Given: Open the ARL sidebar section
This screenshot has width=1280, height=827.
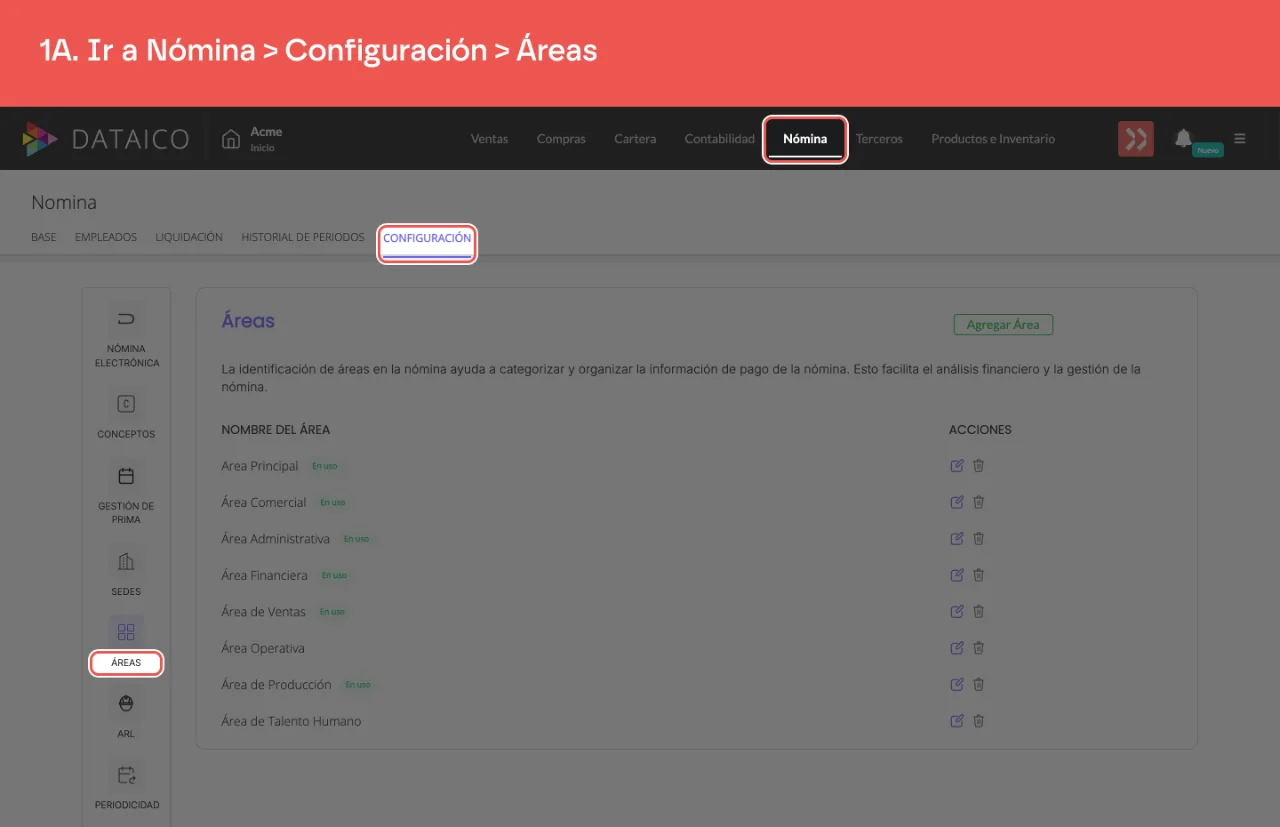Looking at the screenshot, I should (x=126, y=714).
